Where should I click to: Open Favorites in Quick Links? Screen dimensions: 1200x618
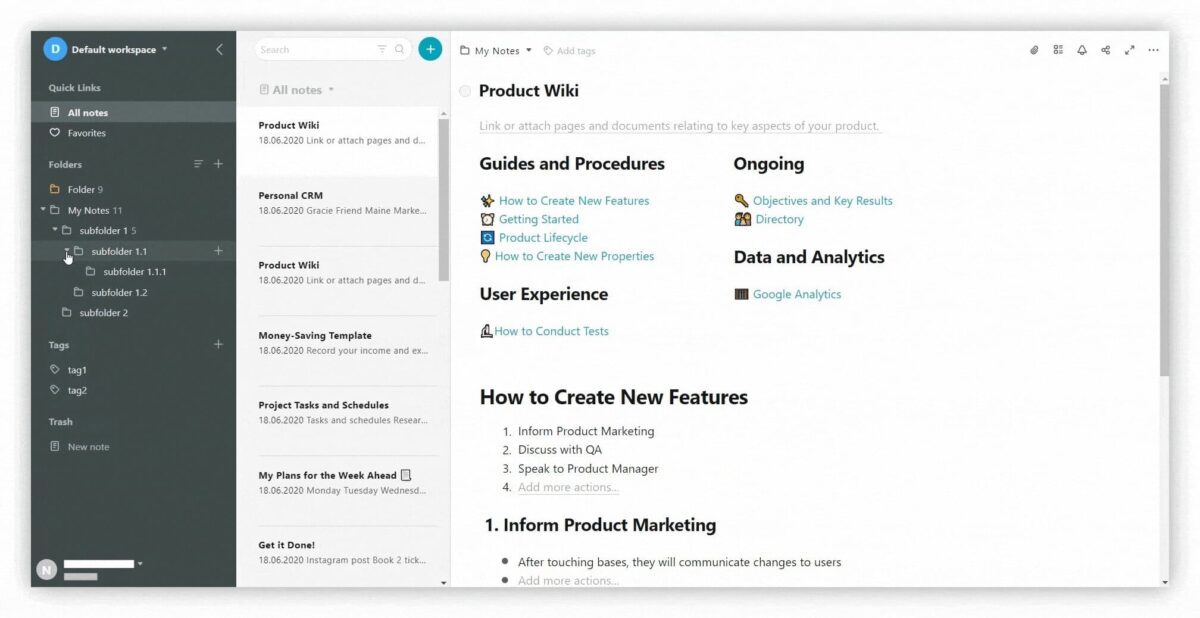(86, 133)
